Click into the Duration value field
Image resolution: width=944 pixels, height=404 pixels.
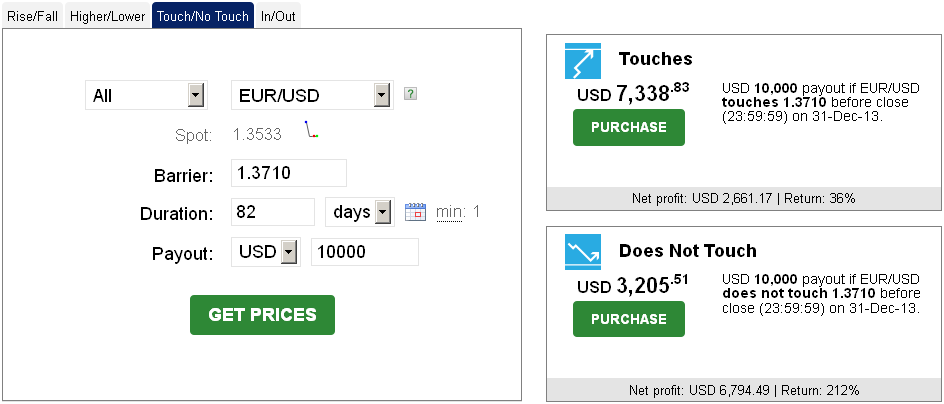tap(273, 212)
